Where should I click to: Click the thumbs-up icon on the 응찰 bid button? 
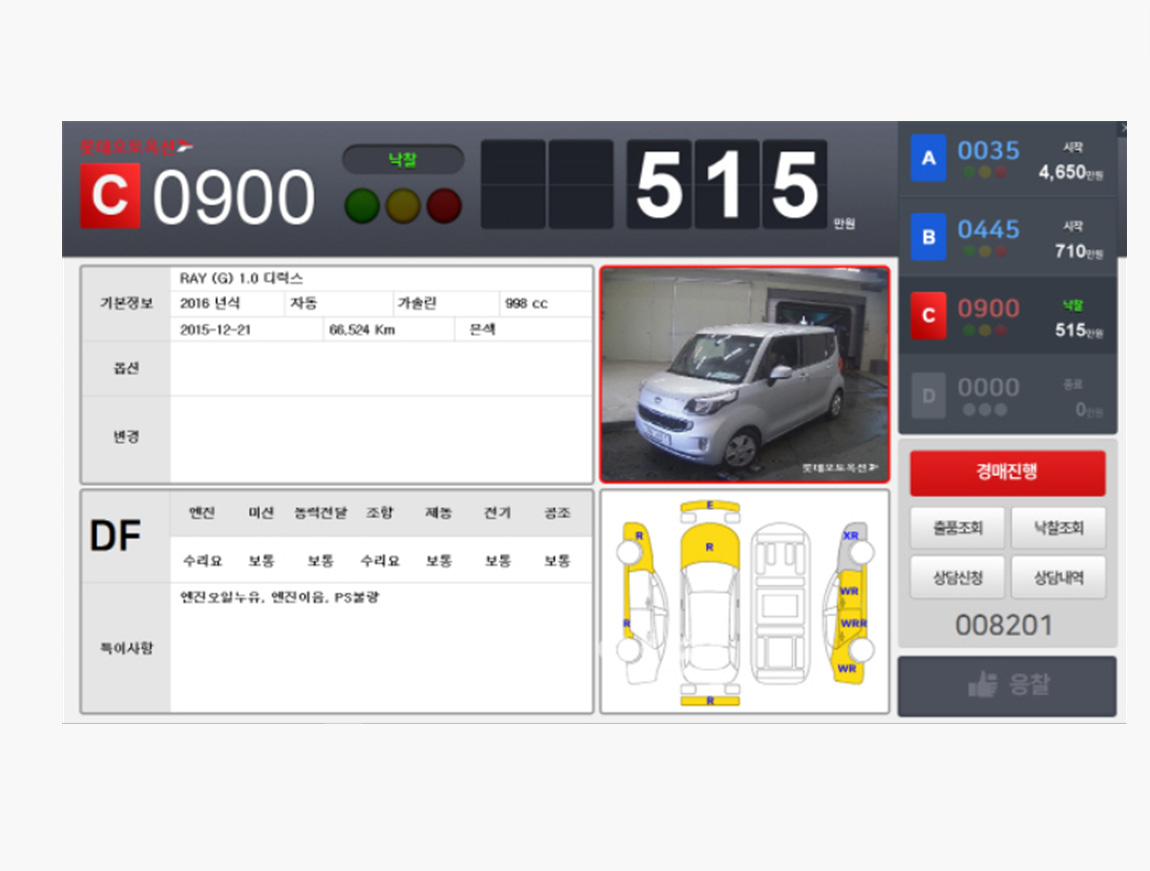click(x=984, y=686)
